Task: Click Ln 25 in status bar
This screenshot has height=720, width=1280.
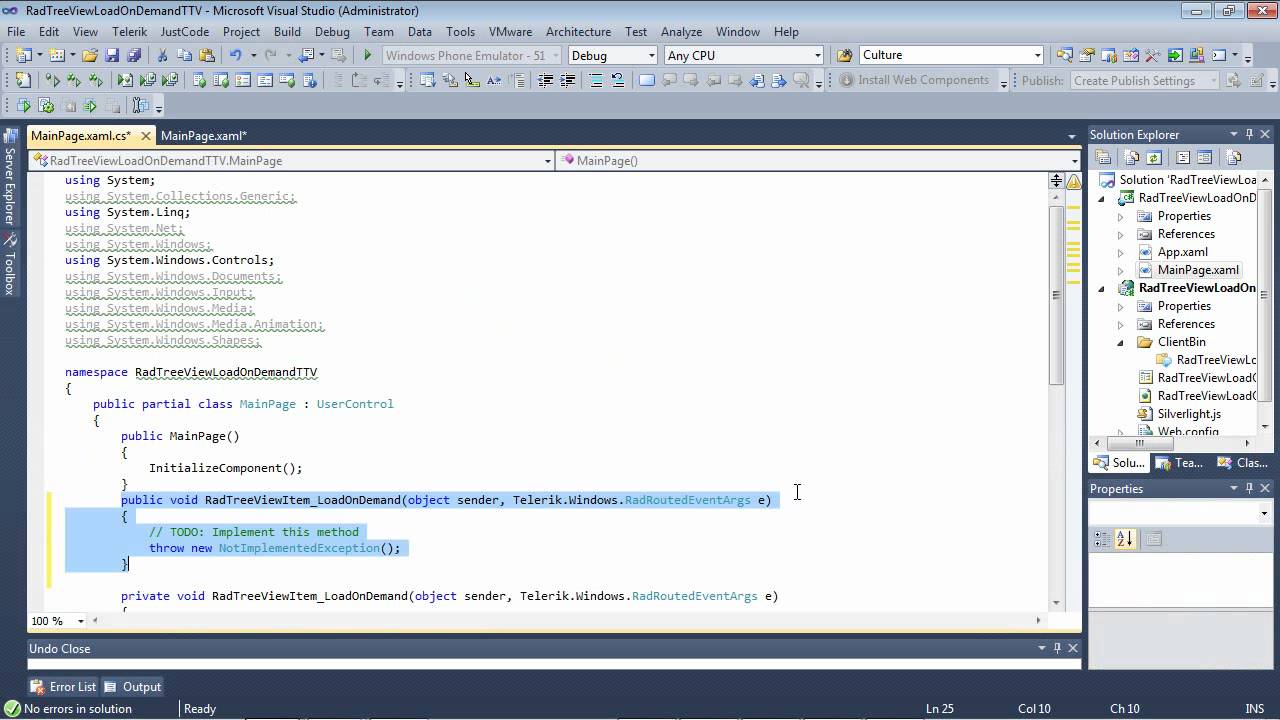Action: pyautogui.click(x=939, y=708)
